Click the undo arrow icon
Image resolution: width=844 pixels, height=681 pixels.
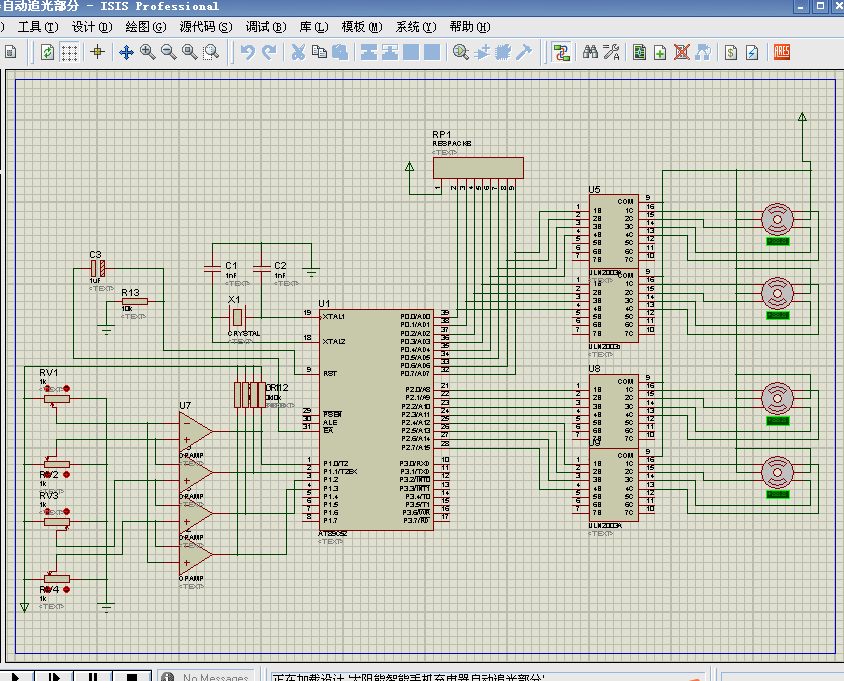pyautogui.click(x=248, y=52)
